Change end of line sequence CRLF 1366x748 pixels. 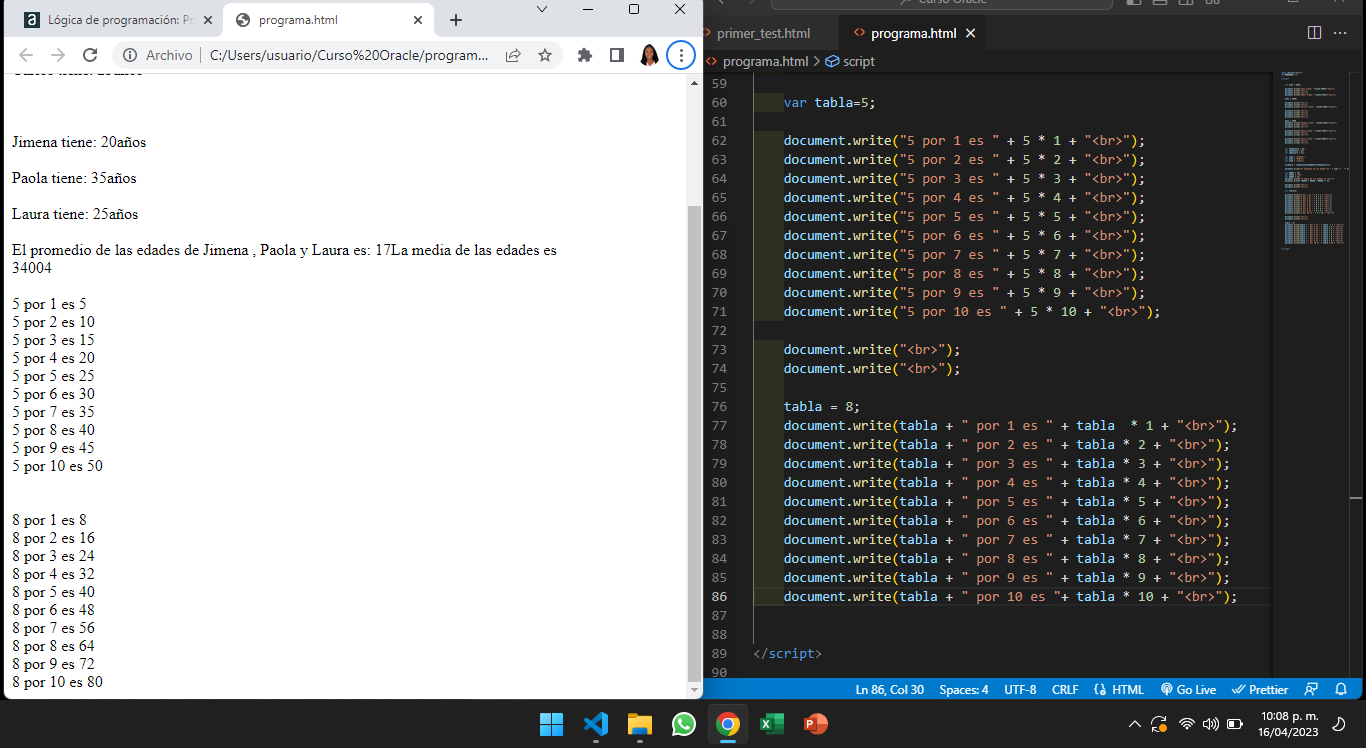click(1065, 689)
